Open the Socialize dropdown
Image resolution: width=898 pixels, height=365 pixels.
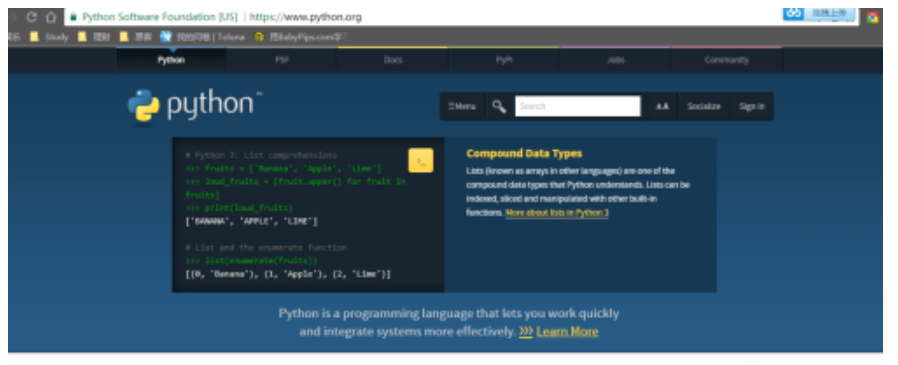click(703, 106)
